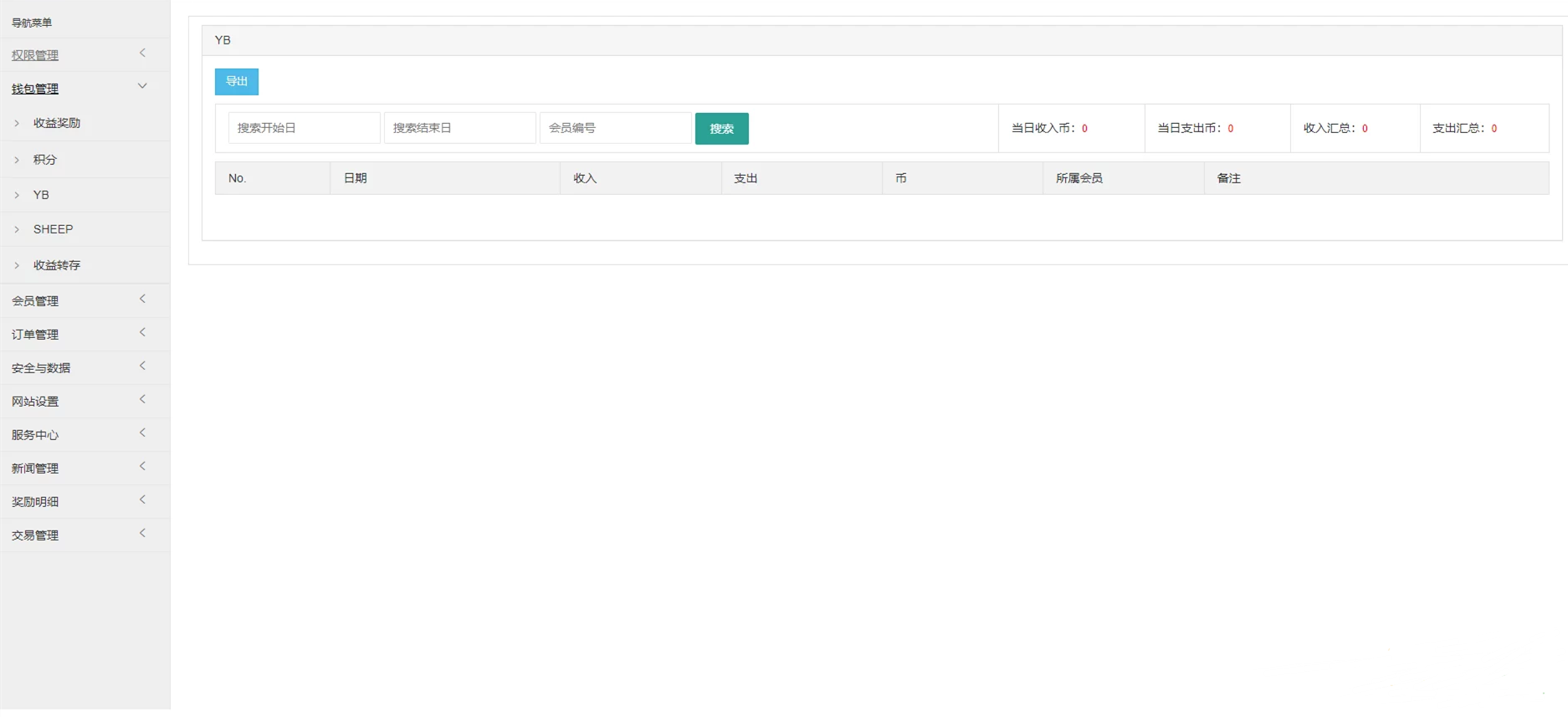Expand the 权限管理 menu chevron
Screen dimensions: 1568x717
(x=142, y=54)
